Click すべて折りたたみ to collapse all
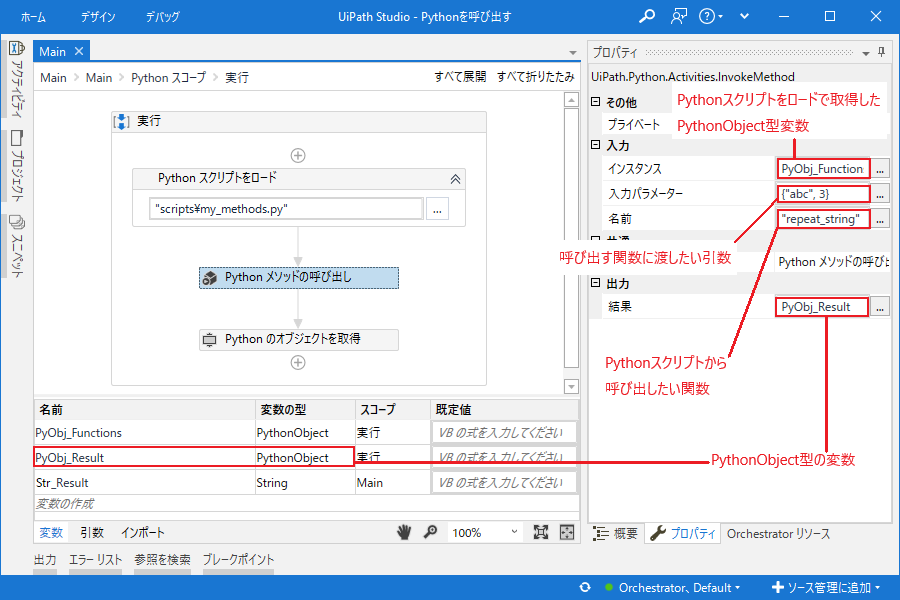Image resolution: width=900 pixels, height=600 pixels. [535, 76]
